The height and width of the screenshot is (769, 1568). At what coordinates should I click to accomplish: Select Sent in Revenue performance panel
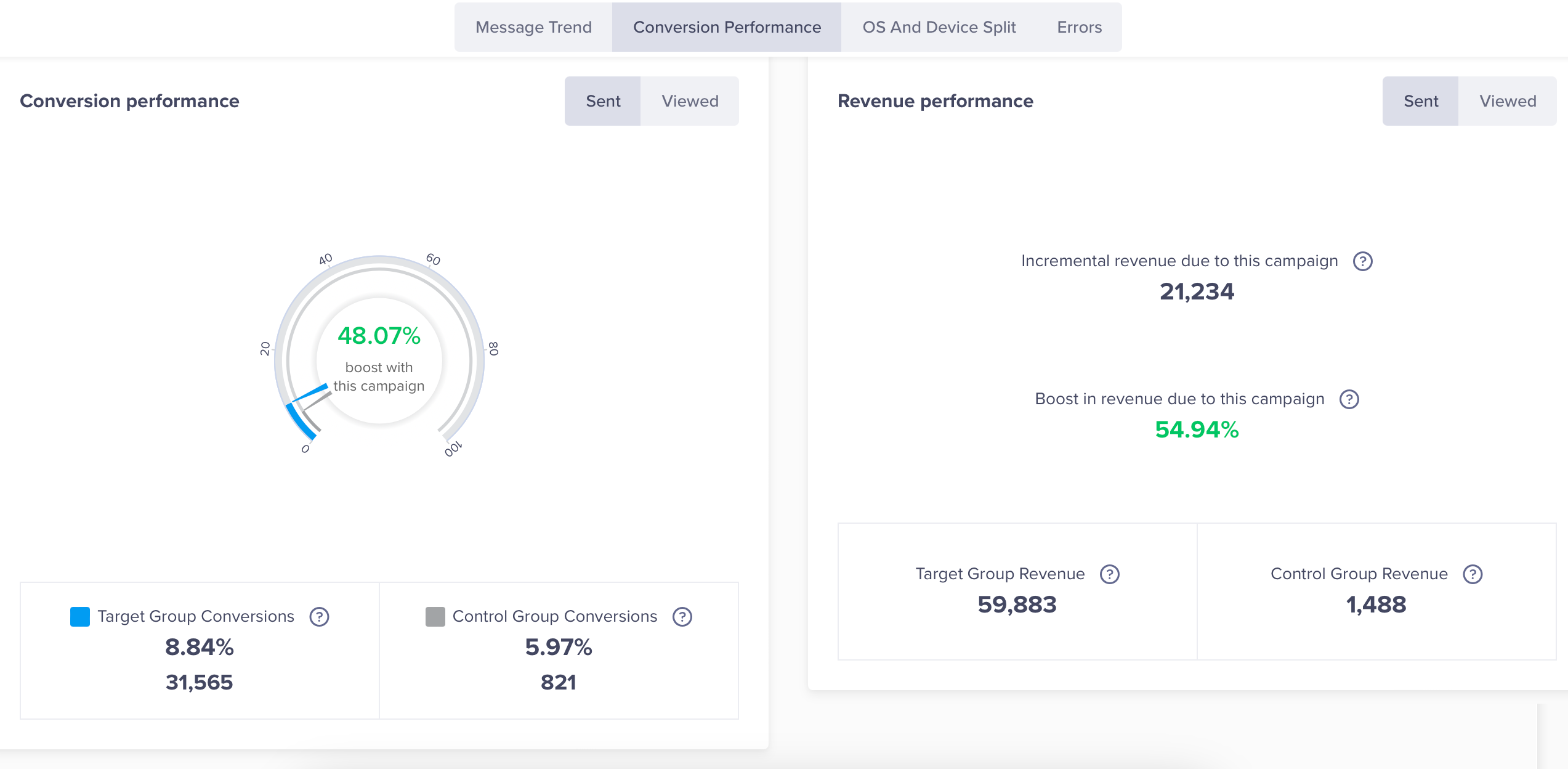pyautogui.click(x=1420, y=100)
